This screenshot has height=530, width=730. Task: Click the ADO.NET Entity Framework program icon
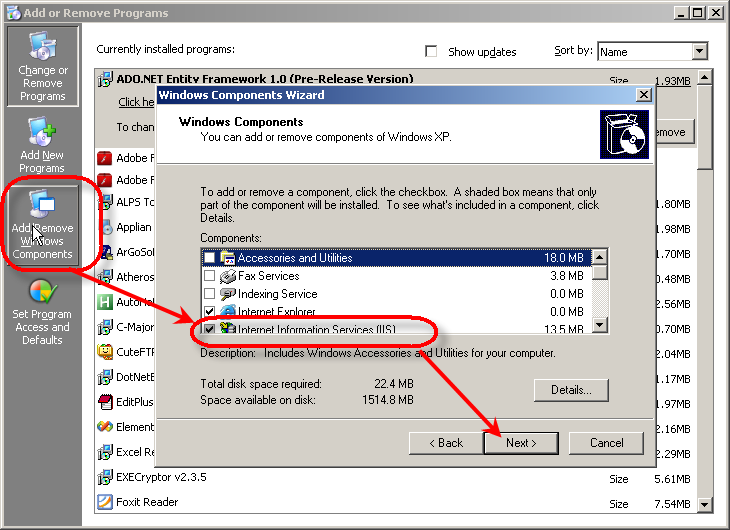pos(105,79)
